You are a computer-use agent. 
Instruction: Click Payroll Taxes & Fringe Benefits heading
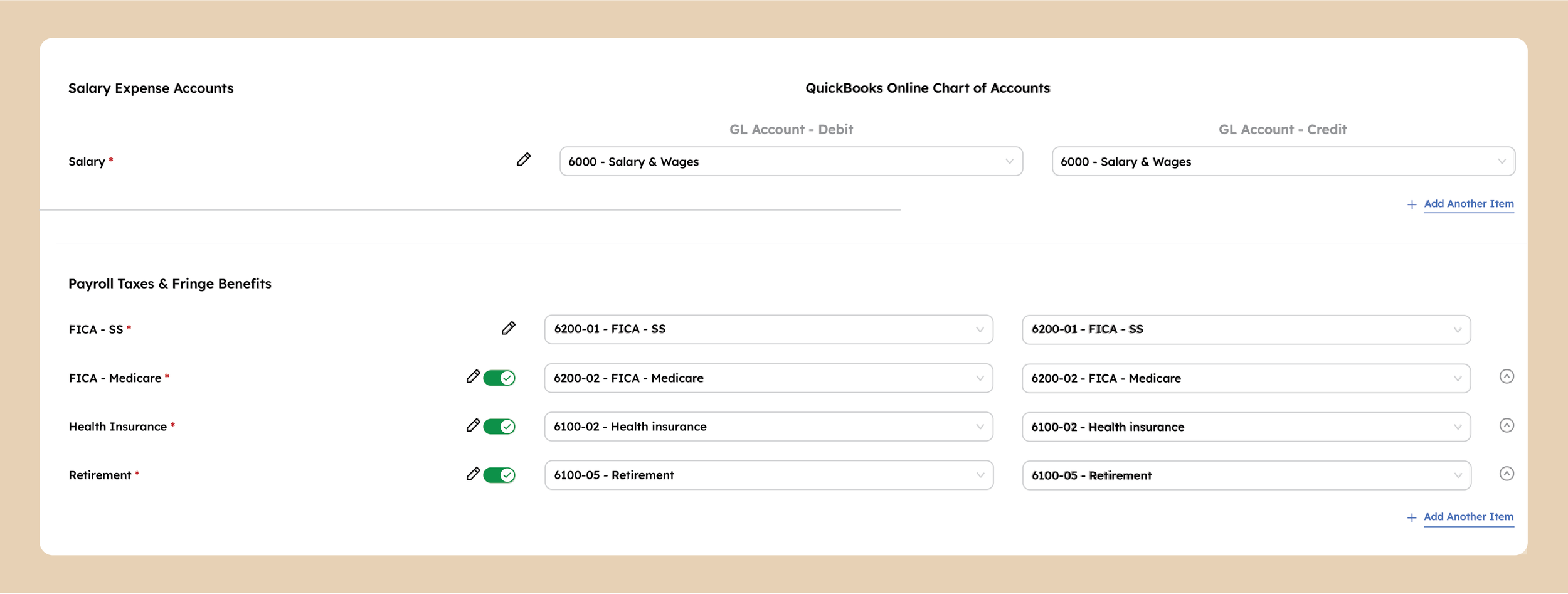pos(169,284)
